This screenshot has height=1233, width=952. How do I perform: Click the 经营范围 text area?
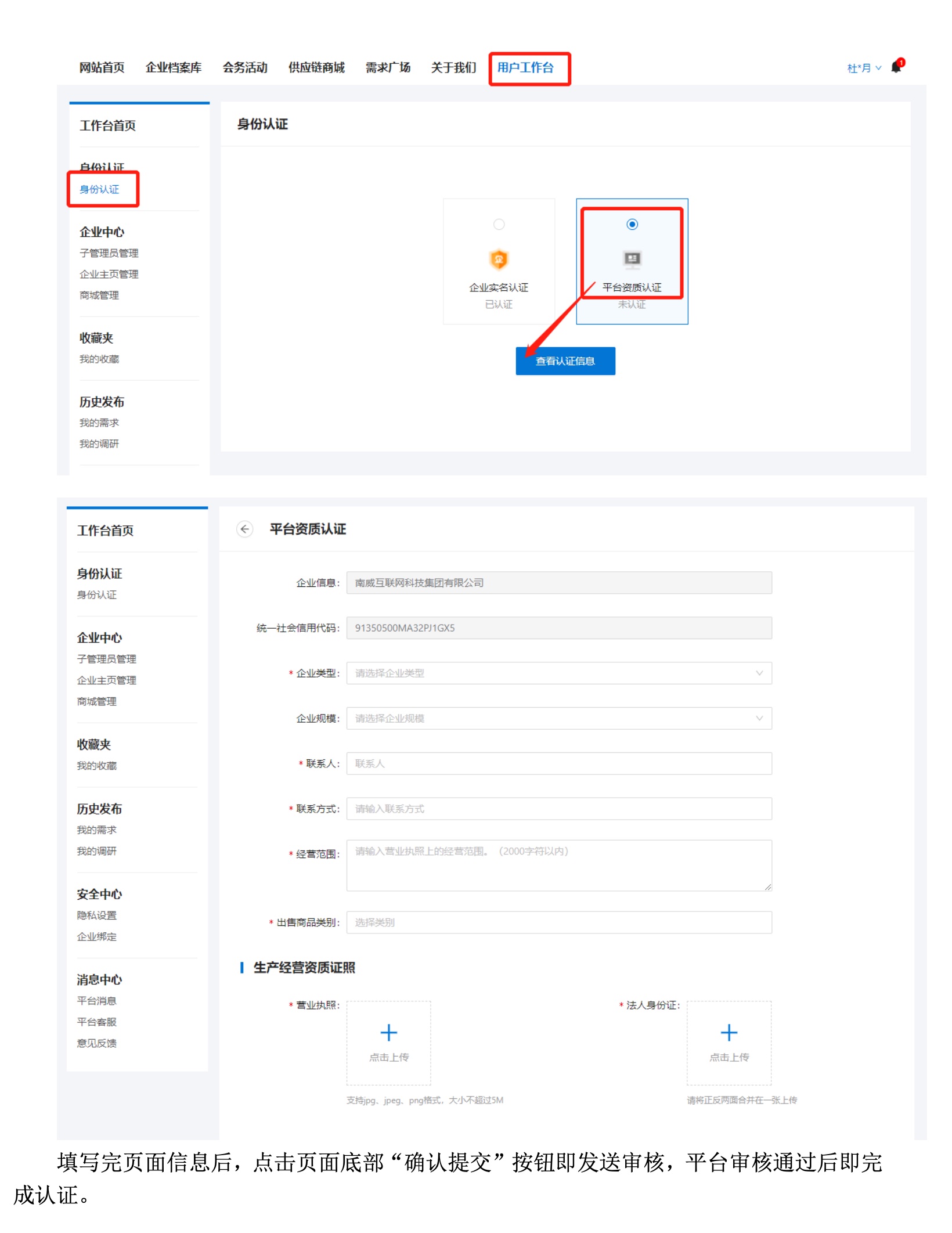(x=559, y=866)
